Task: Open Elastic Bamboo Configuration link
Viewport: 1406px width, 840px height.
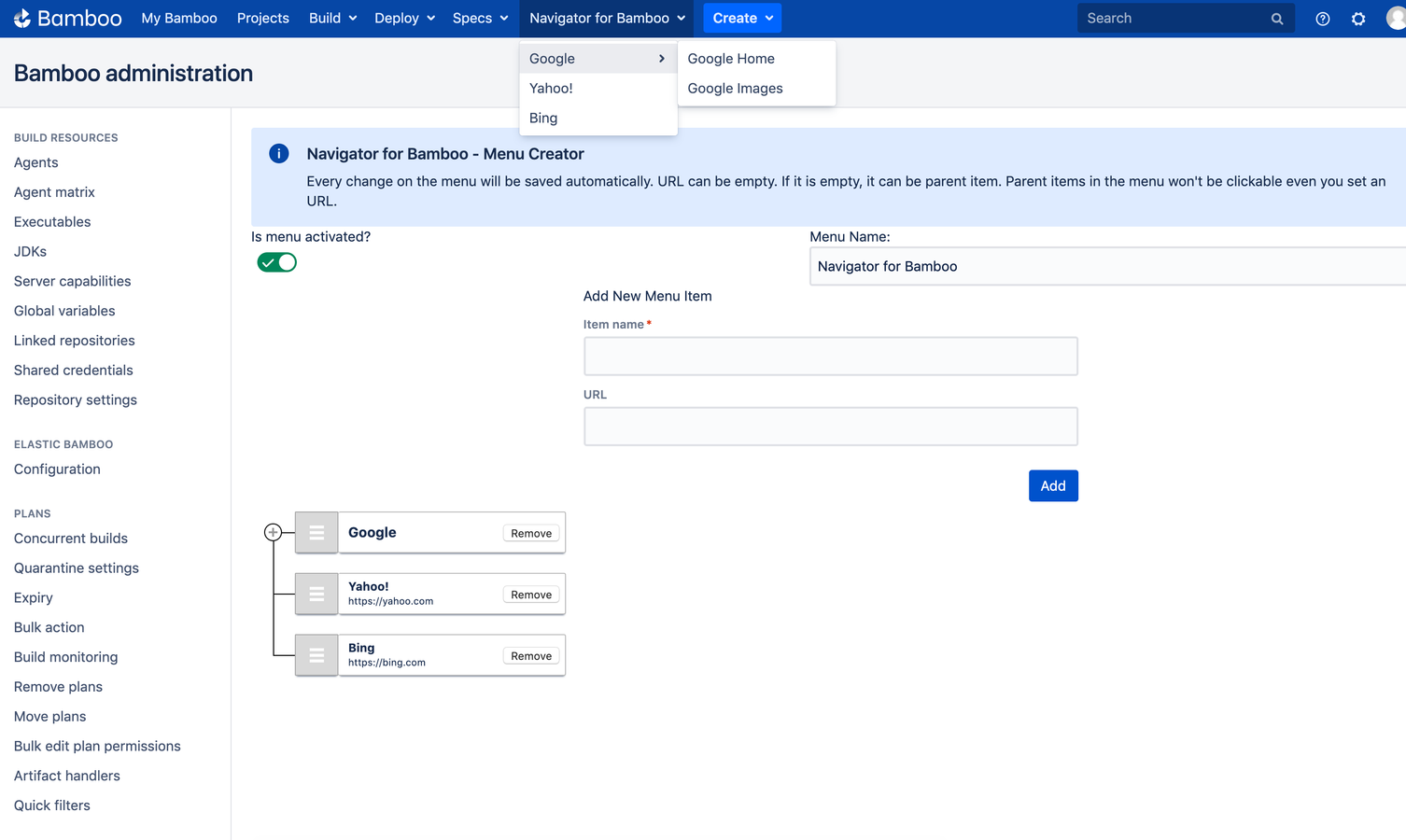Action: 57,469
